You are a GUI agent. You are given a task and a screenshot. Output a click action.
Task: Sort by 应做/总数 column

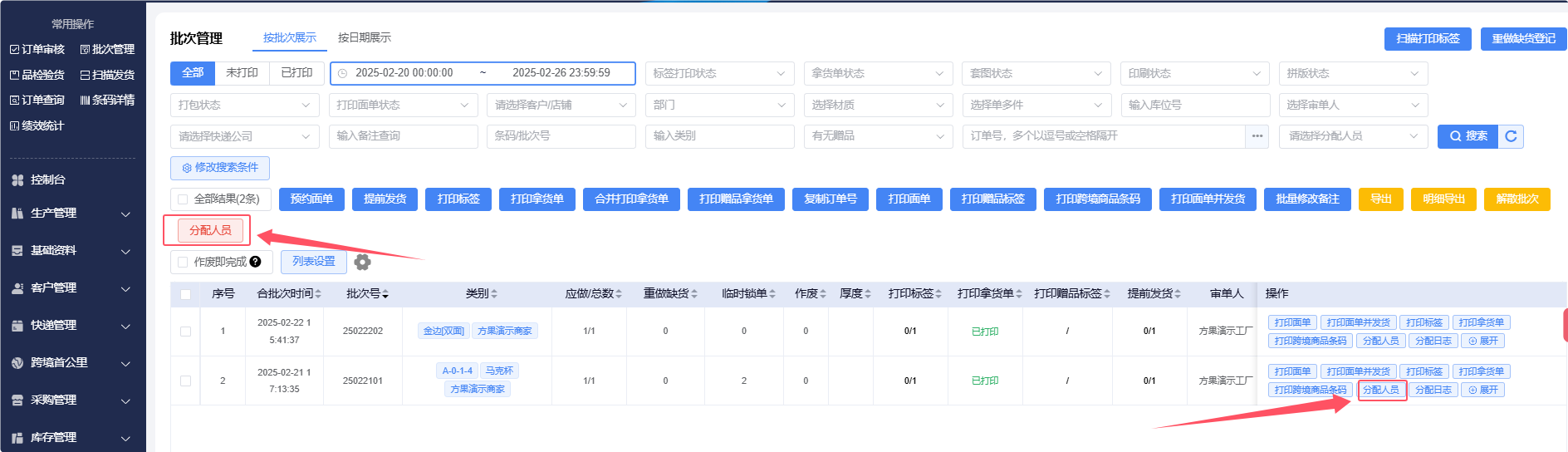click(x=619, y=294)
